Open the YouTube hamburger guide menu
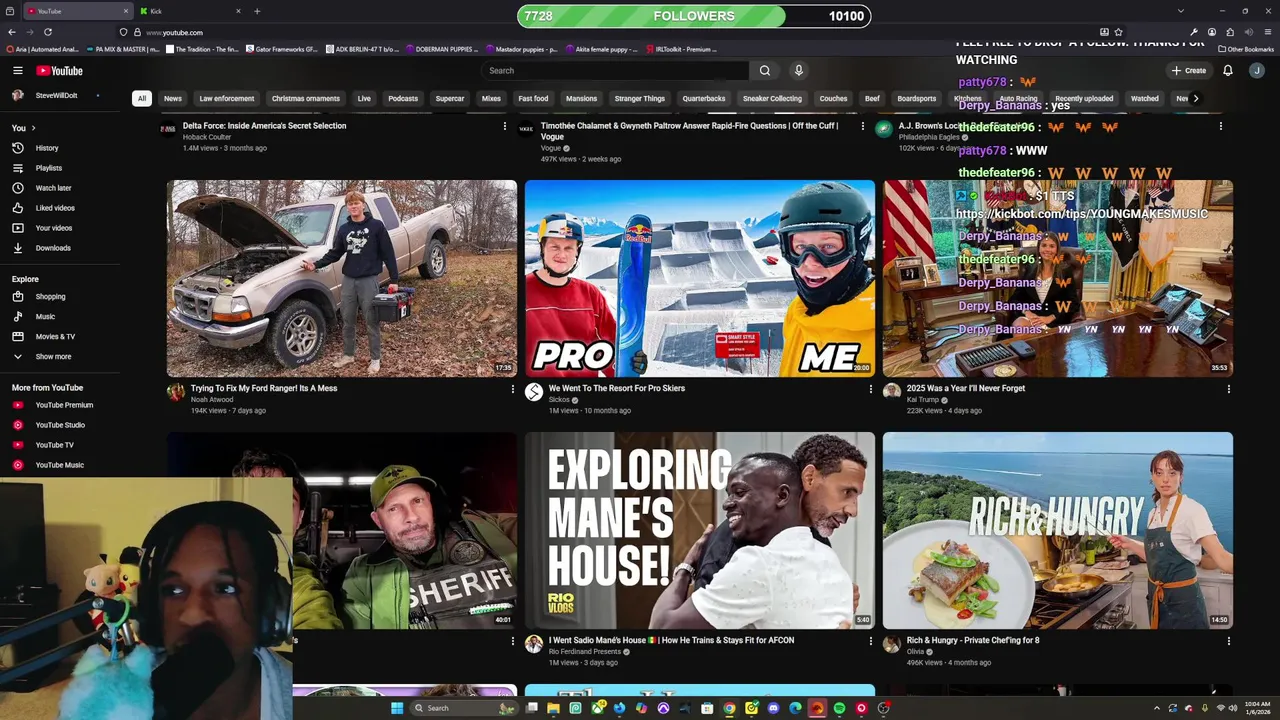Image resolution: width=1280 pixels, height=720 pixels. pos(18,71)
